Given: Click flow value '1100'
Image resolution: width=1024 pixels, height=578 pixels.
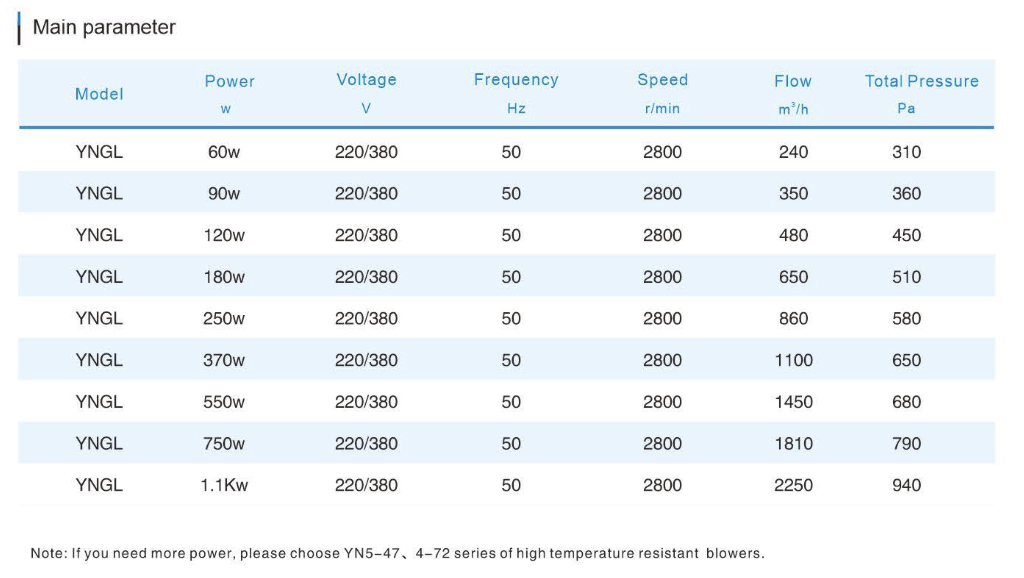Looking at the screenshot, I should [793, 361].
